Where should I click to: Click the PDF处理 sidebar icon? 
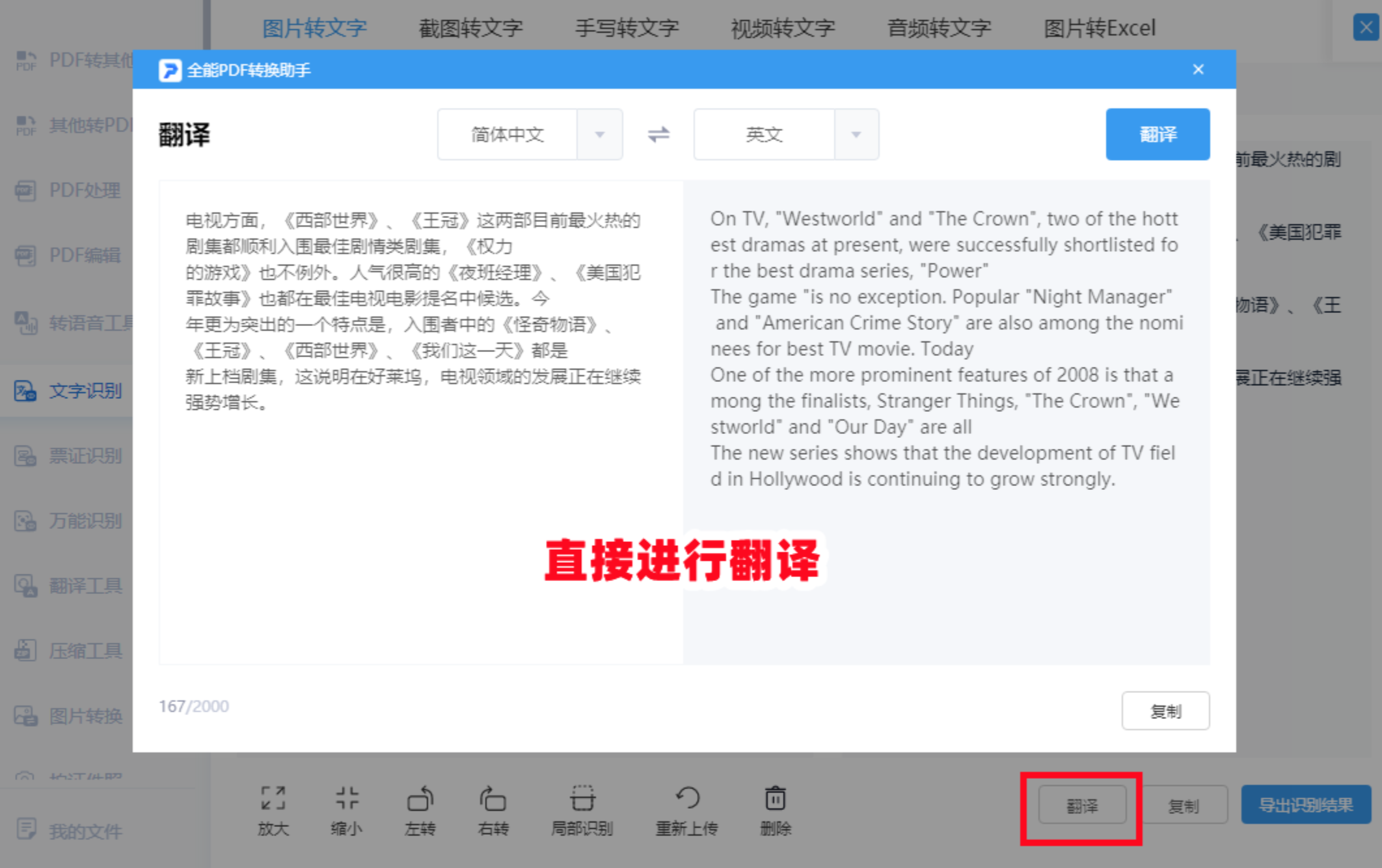[x=25, y=190]
